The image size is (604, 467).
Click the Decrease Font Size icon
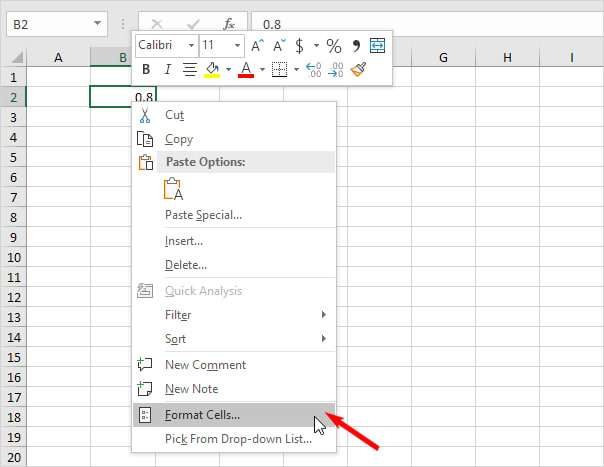279,46
